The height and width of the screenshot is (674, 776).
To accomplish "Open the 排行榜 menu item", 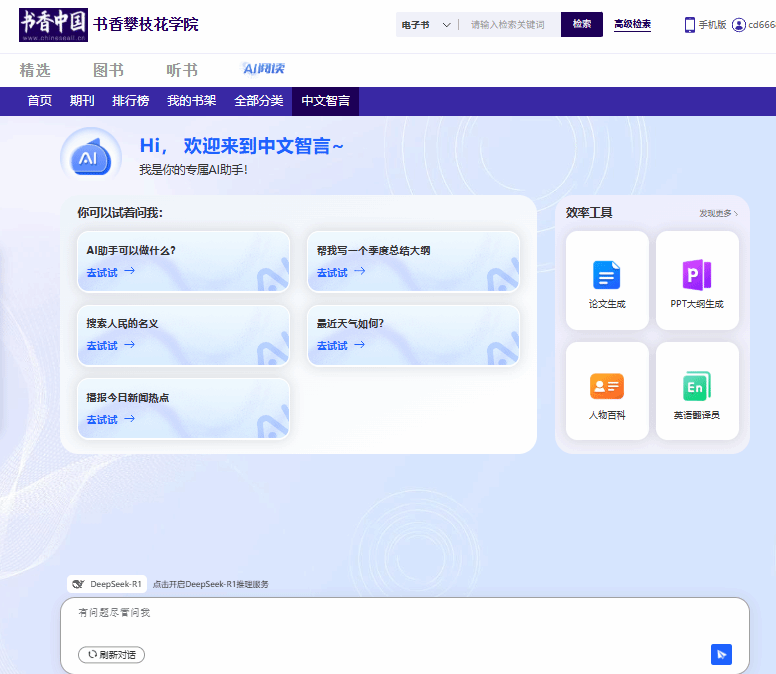I will click(x=130, y=101).
